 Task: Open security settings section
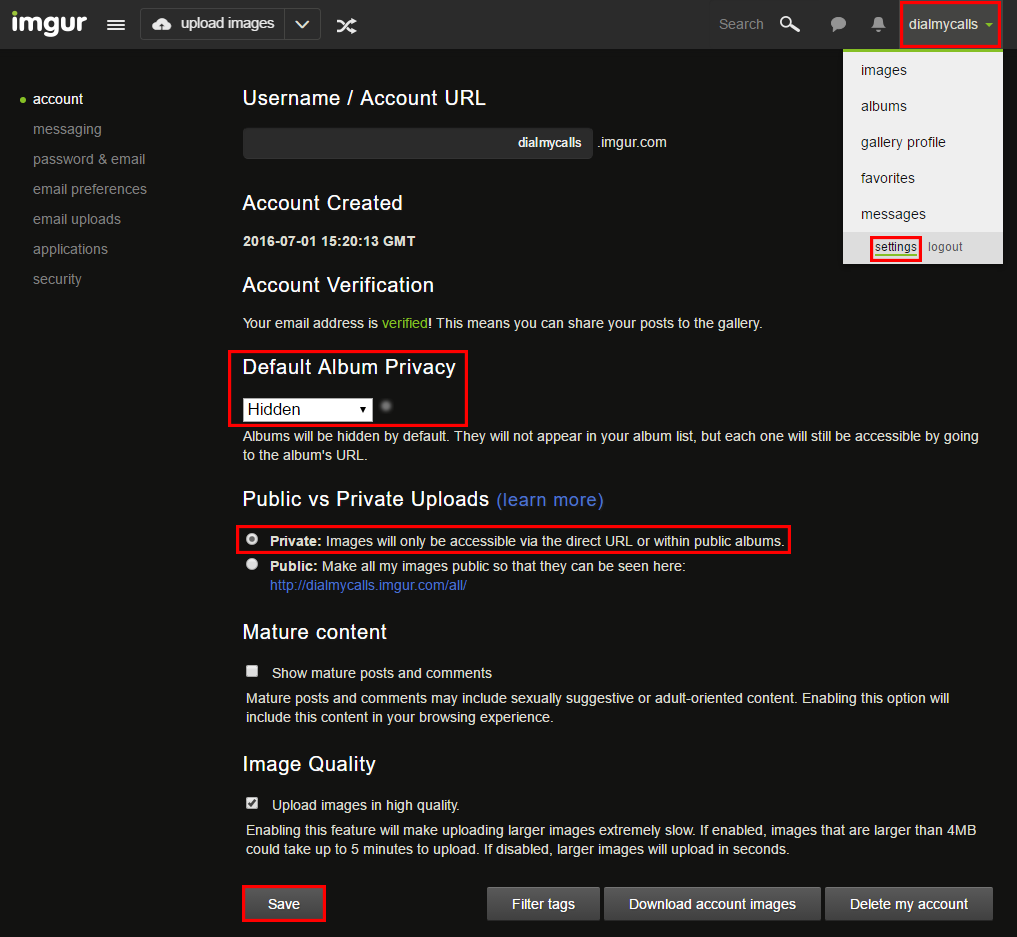57,279
